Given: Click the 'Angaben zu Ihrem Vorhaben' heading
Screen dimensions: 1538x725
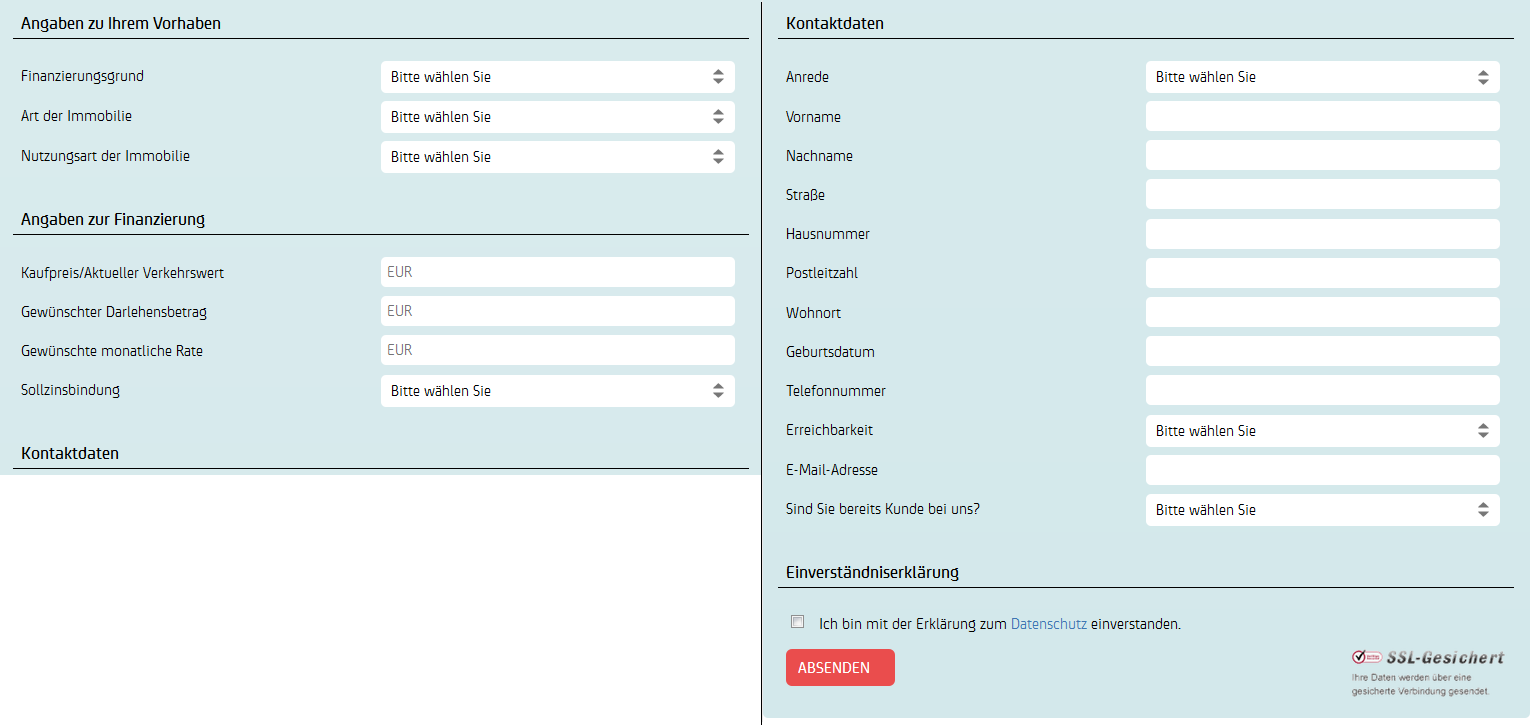Looking at the screenshot, I should [121, 23].
